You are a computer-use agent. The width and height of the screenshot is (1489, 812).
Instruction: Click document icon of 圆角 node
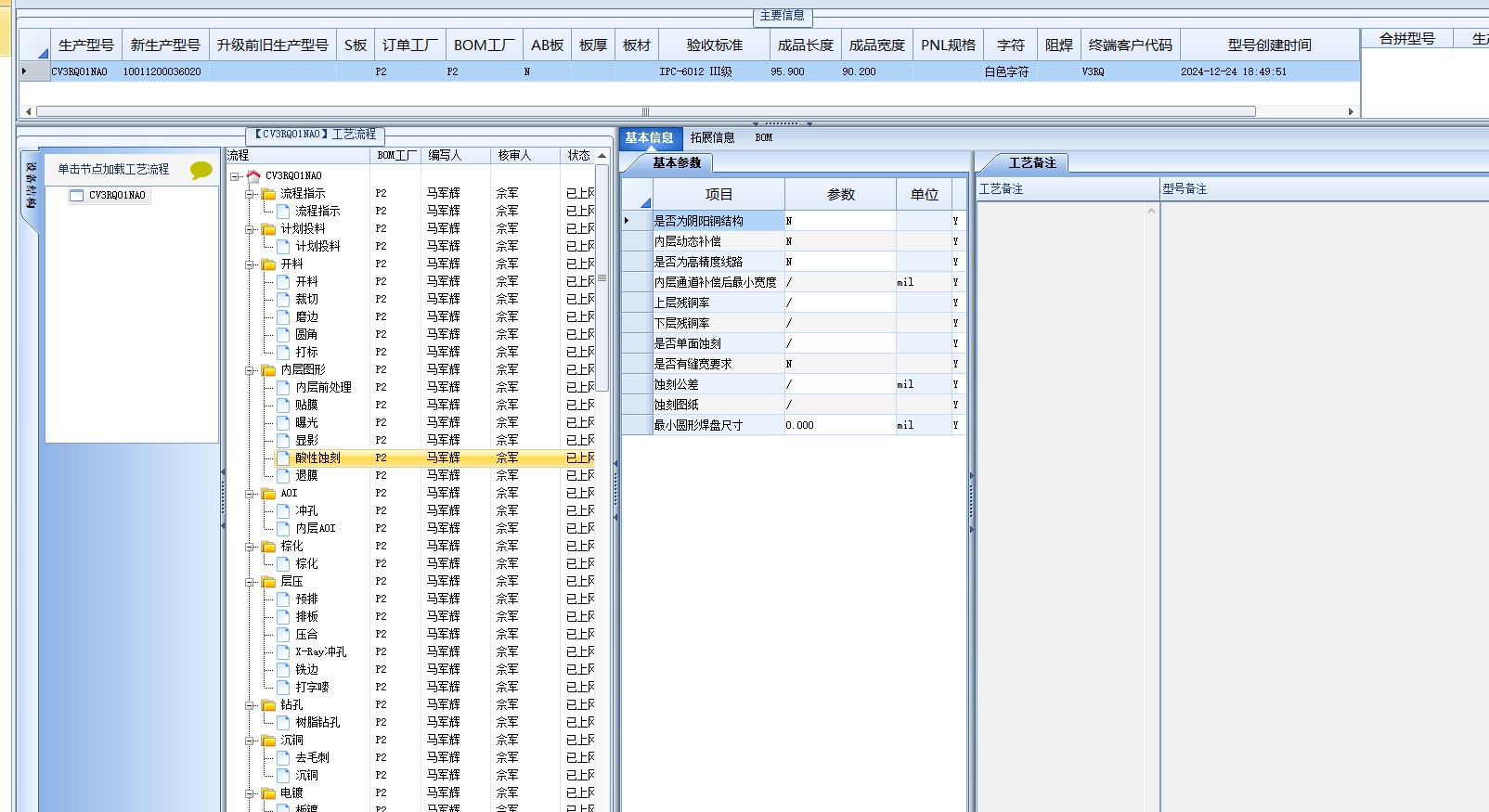click(284, 334)
